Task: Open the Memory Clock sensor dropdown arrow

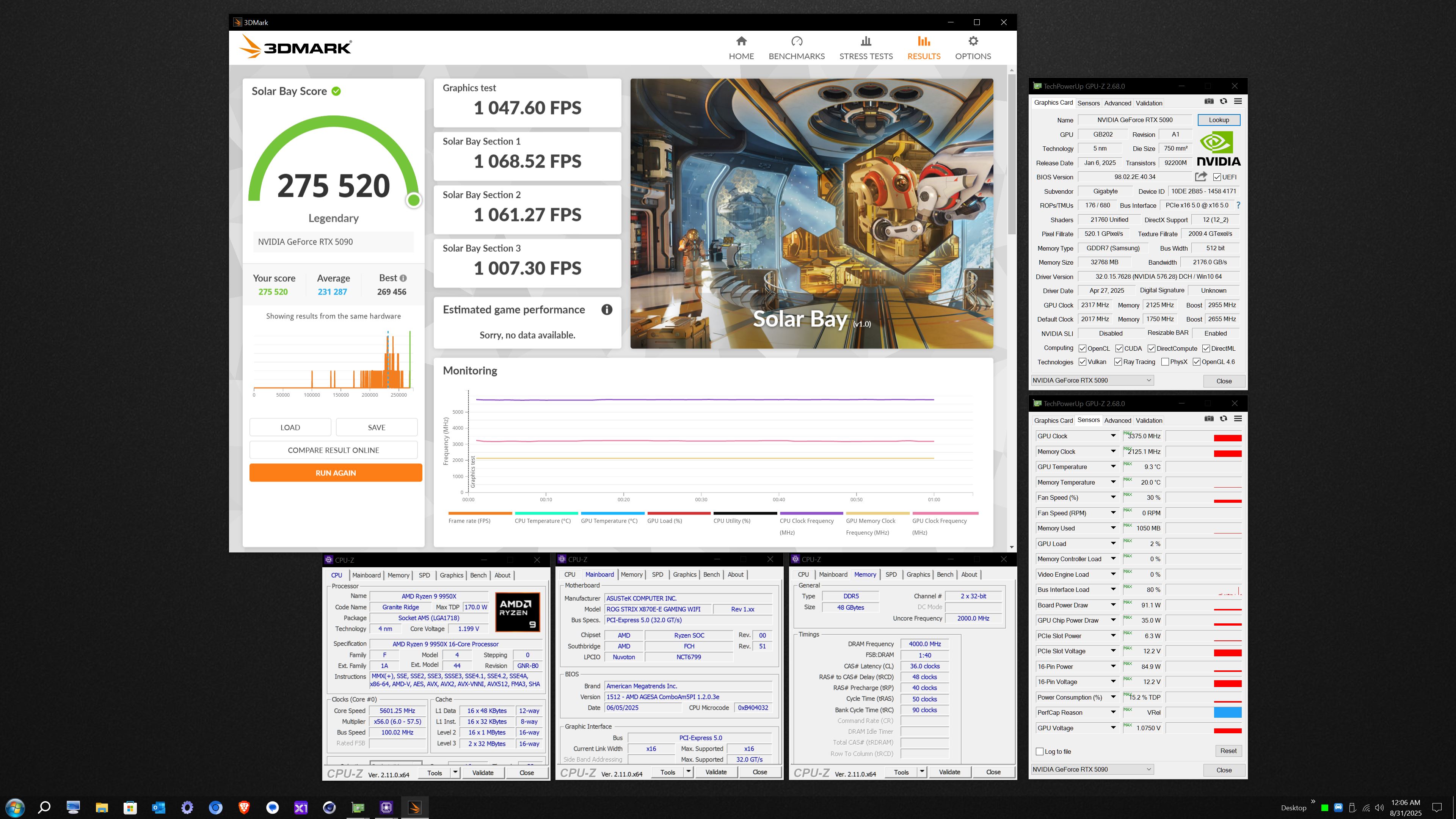Action: [x=1113, y=451]
